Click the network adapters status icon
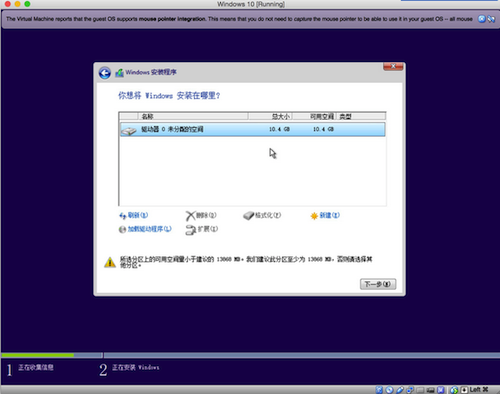Screen dimensions: 500x394 pos(410,389)
